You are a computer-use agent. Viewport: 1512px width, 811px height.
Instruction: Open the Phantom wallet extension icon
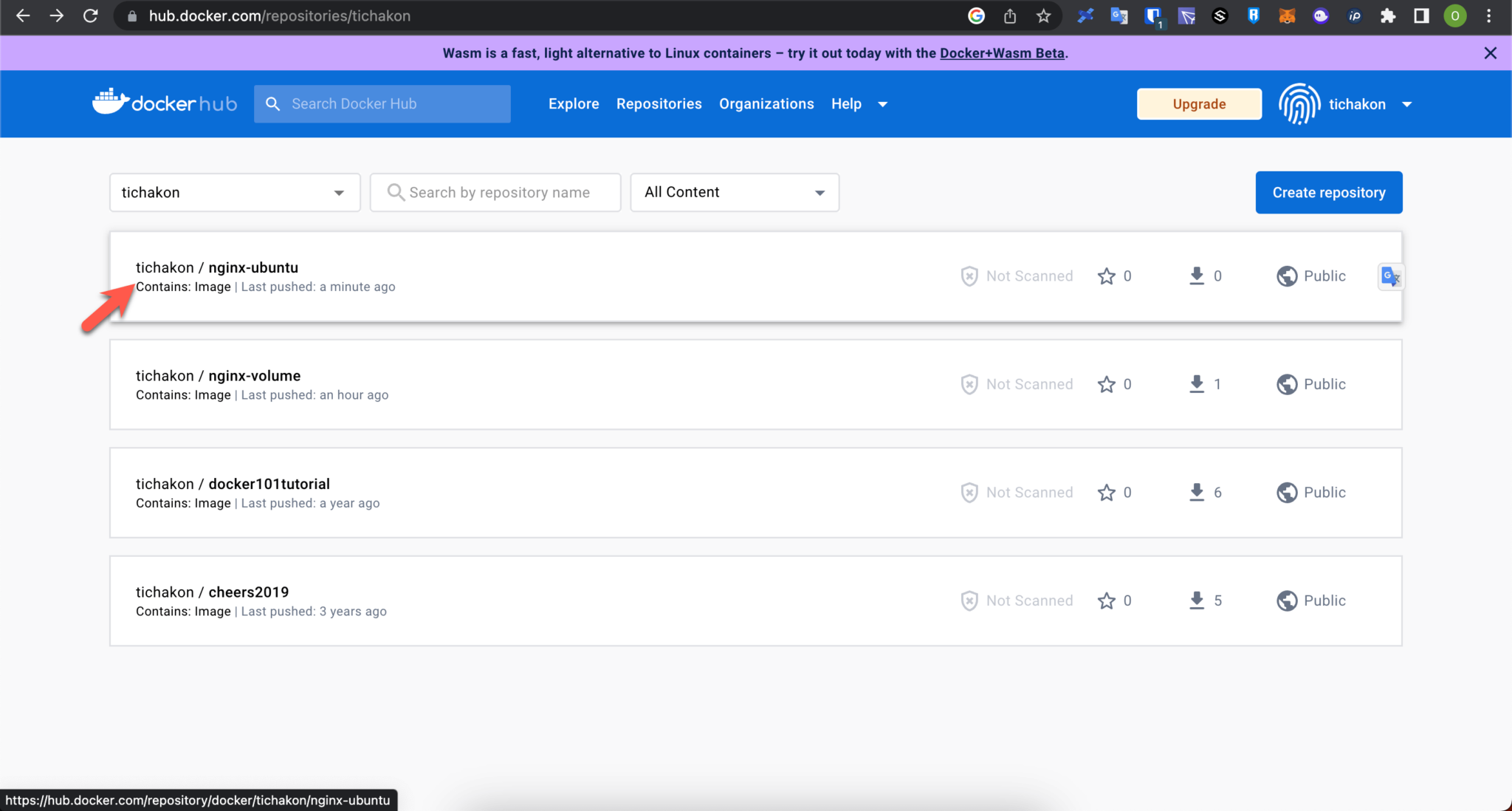(1321, 16)
